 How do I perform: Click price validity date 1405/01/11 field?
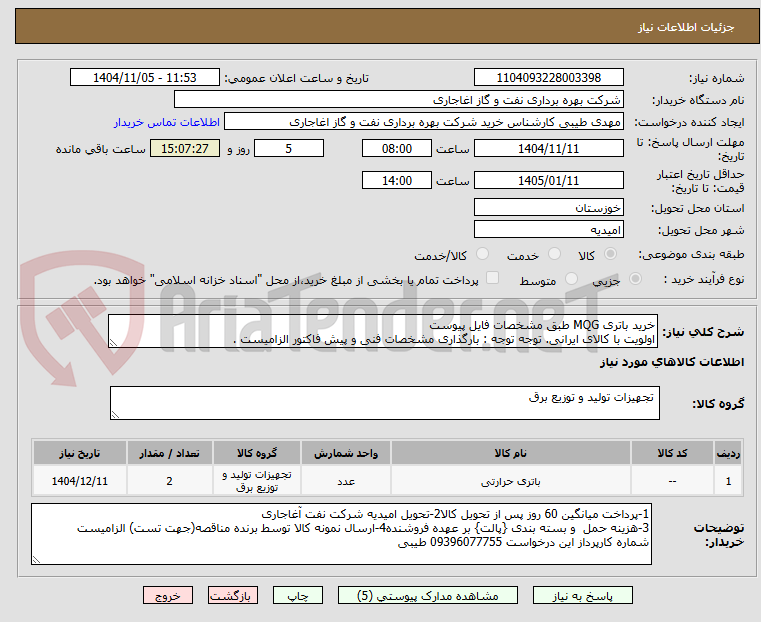tap(548, 180)
